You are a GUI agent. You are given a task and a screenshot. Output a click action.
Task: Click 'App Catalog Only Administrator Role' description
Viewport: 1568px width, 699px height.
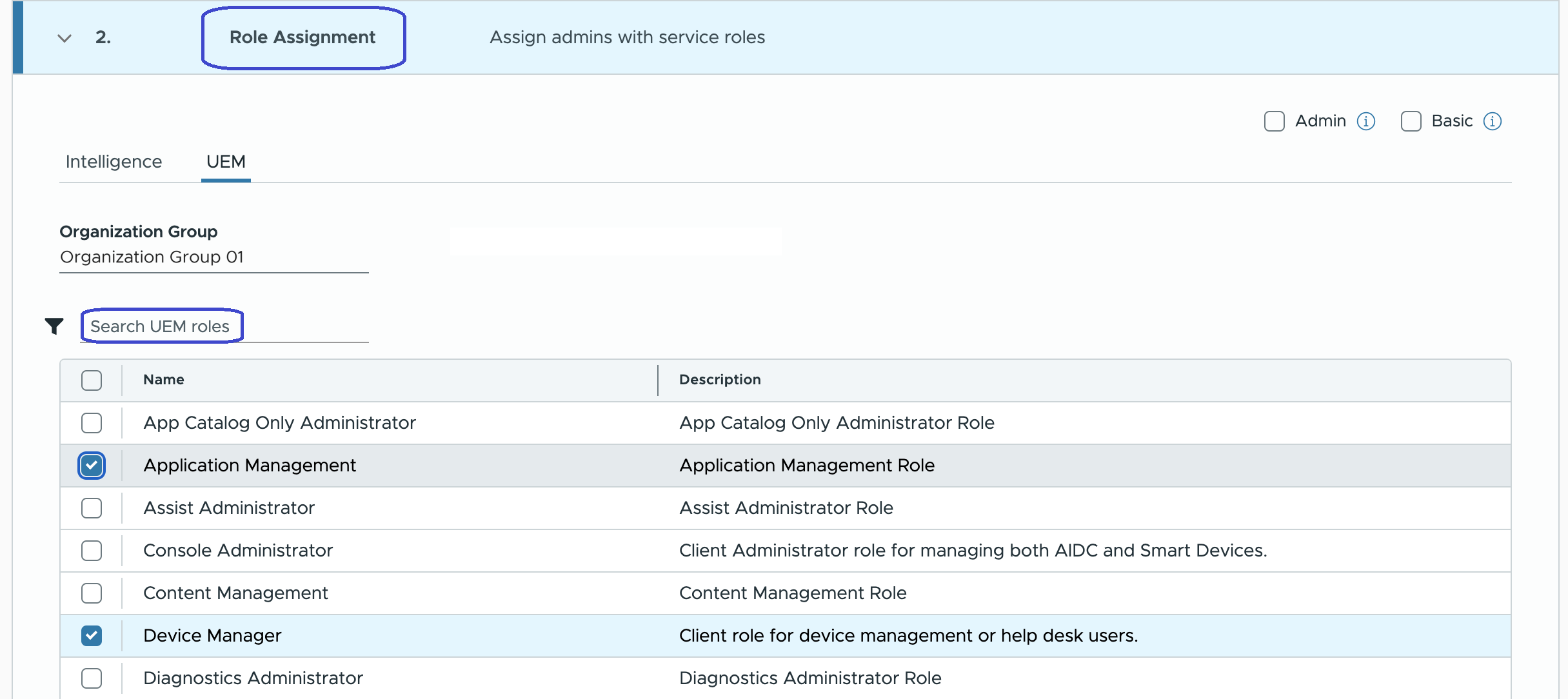click(x=837, y=423)
